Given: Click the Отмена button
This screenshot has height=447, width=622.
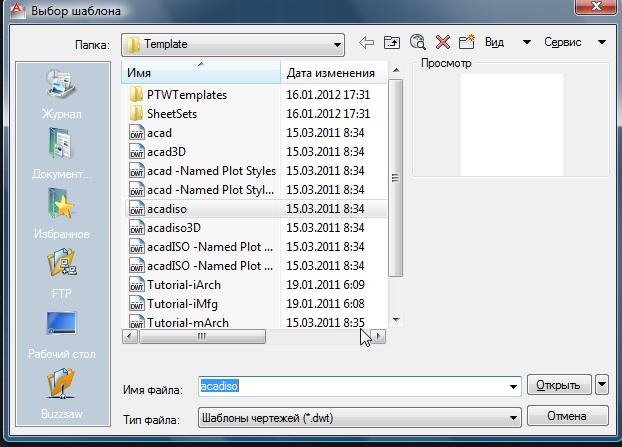Looking at the screenshot, I should (568, 415).
